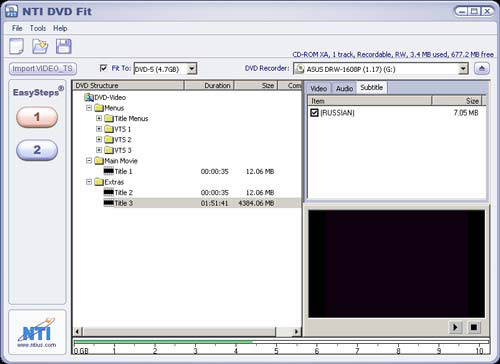The width and height of the screenshot is (500, 364).
Task: Collapse the Extras node
Action: point(89,182)
